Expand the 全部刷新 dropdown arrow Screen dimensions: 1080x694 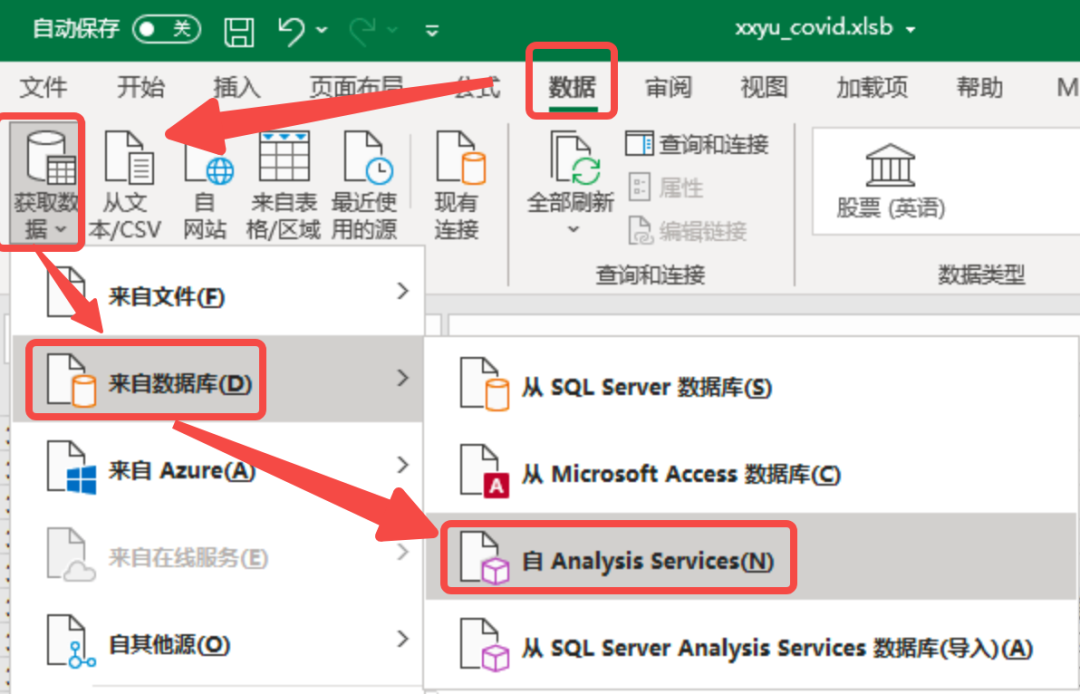[x=573, y=229]
